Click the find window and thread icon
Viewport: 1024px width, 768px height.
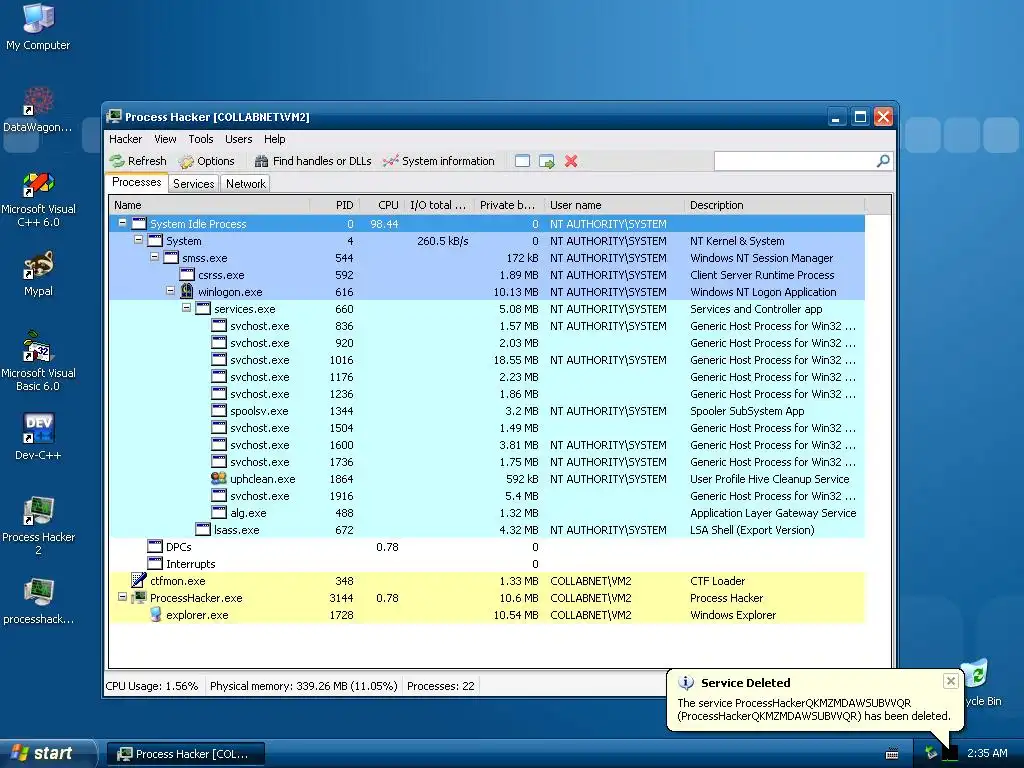tap(547, 161)
